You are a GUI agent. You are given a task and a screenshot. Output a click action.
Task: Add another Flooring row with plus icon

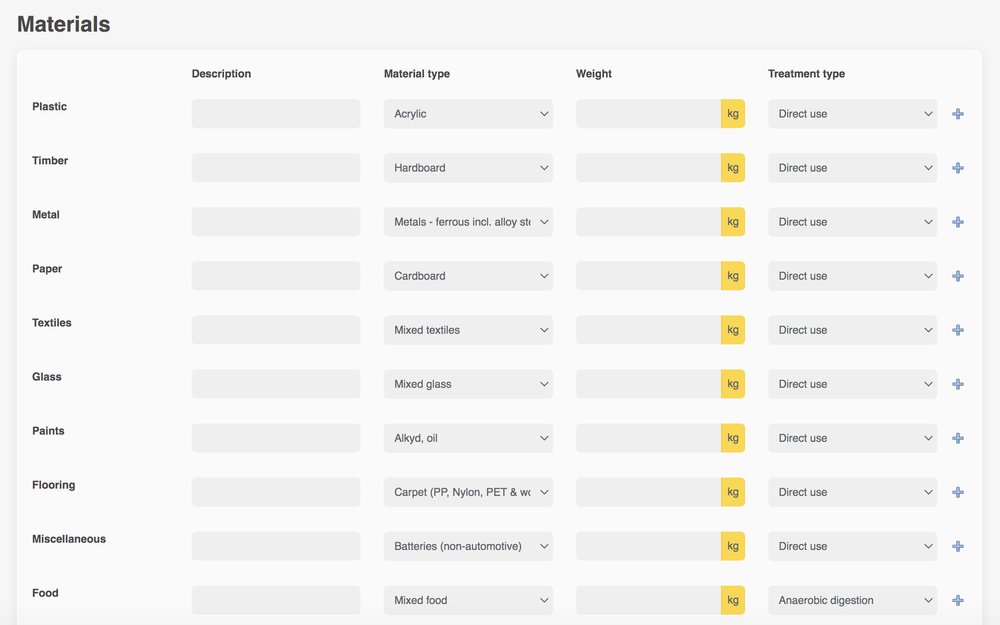coord(957,492)
